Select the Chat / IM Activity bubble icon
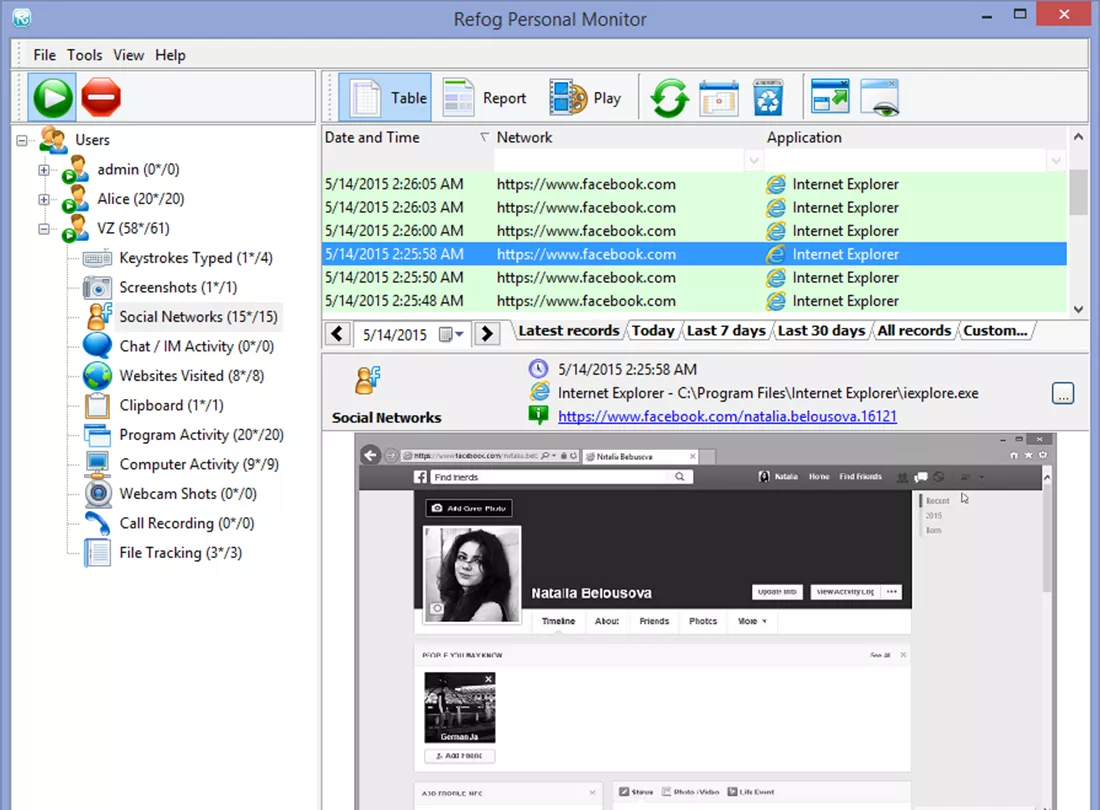This screenshot has width=1100, height=810. click(x=97, y=346)
